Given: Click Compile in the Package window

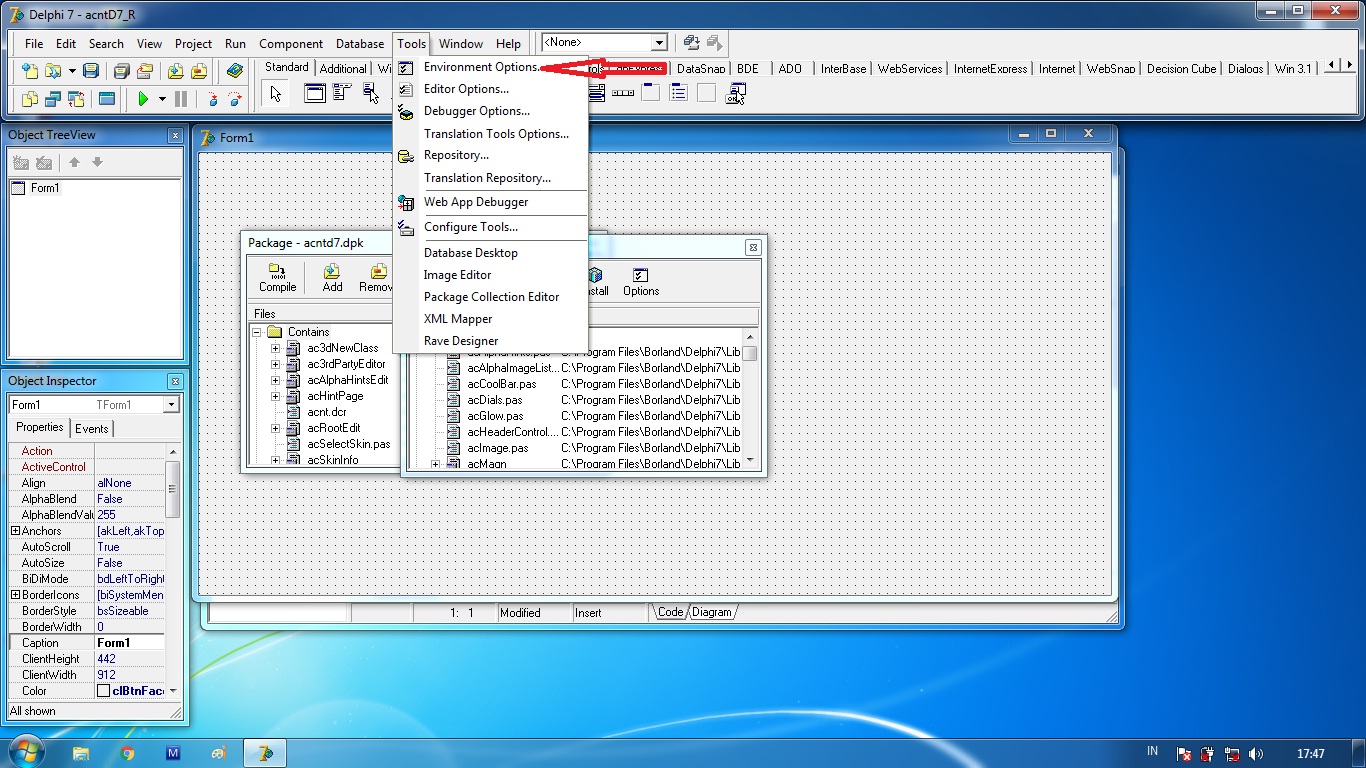Looking at the screenshot, I should 278,278.
